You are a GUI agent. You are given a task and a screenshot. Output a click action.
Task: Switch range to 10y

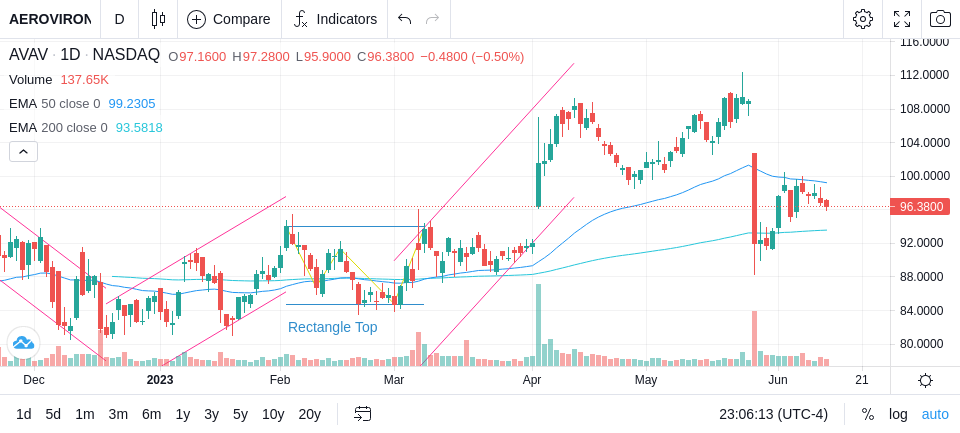[273, 415]
